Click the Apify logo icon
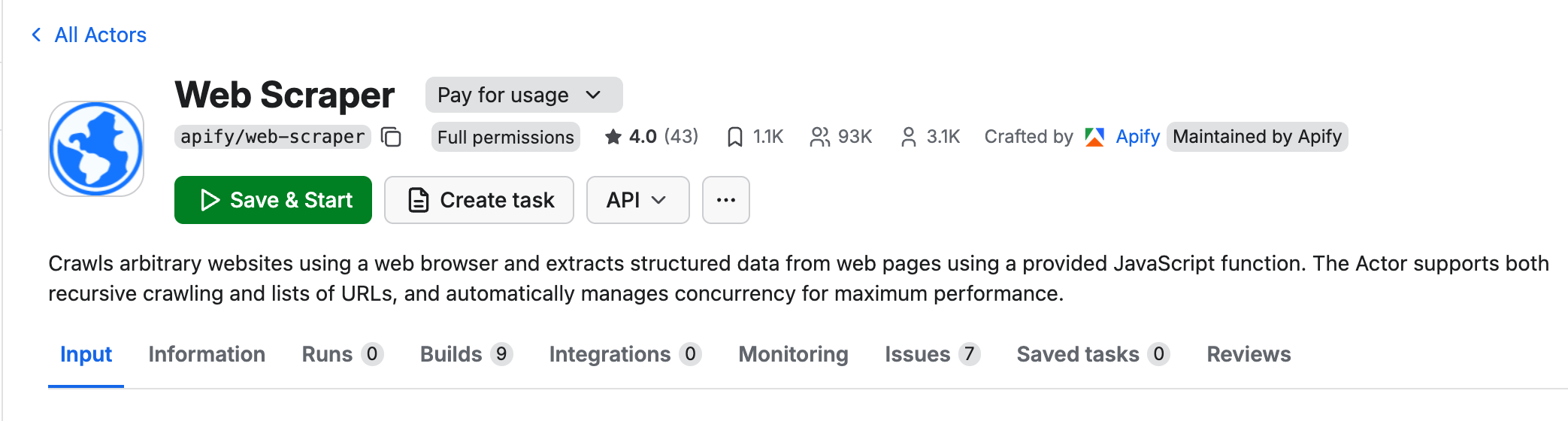The image size is (1568, 421). click(1094, 137)
